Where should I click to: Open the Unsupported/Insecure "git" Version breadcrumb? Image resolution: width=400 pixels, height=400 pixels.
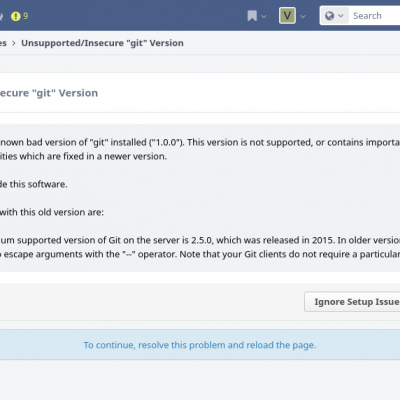(x=102, y=43)
